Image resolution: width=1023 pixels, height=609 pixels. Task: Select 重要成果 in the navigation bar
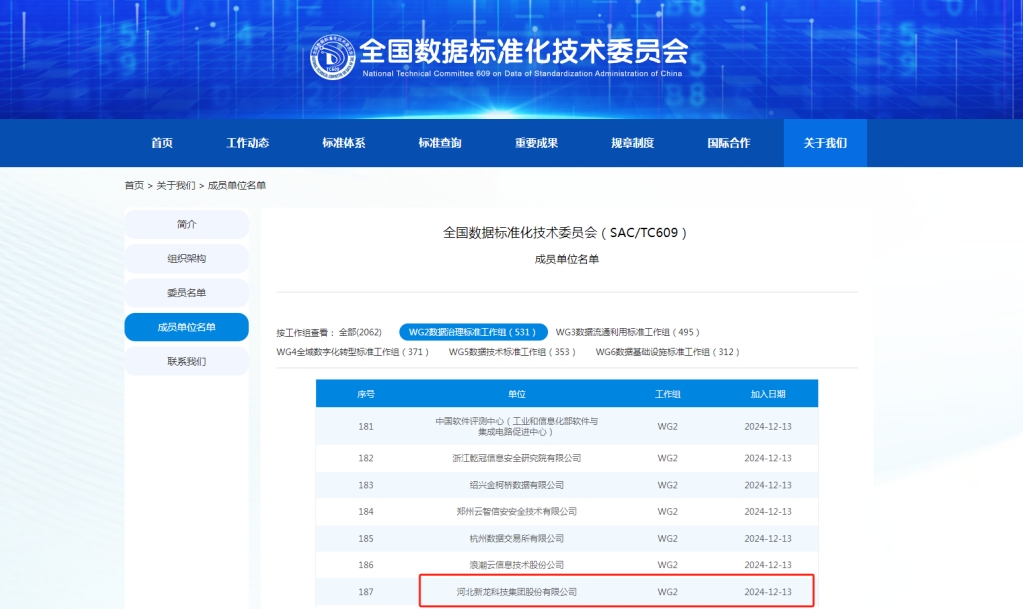point(536,143)
